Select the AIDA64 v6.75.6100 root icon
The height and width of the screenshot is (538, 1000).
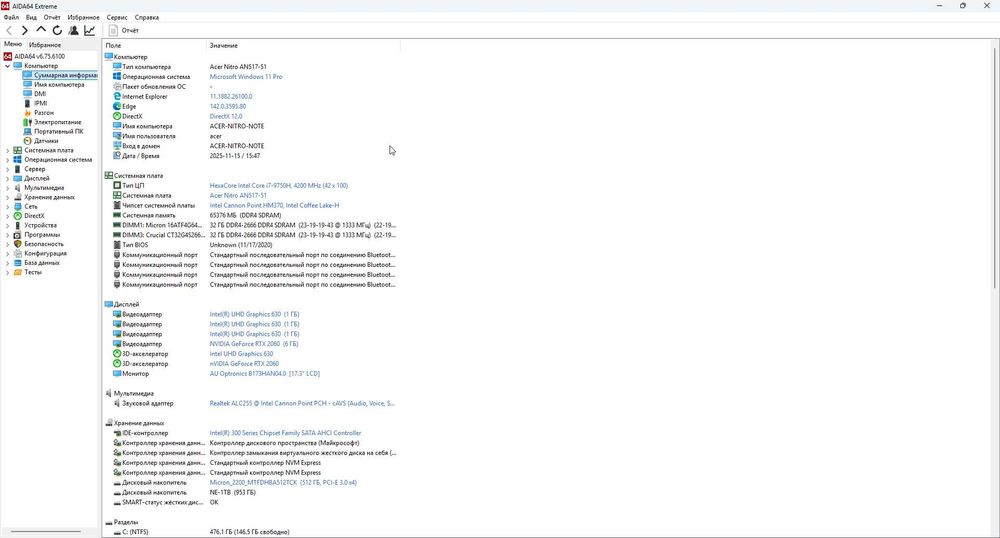(x=8, y=56)
